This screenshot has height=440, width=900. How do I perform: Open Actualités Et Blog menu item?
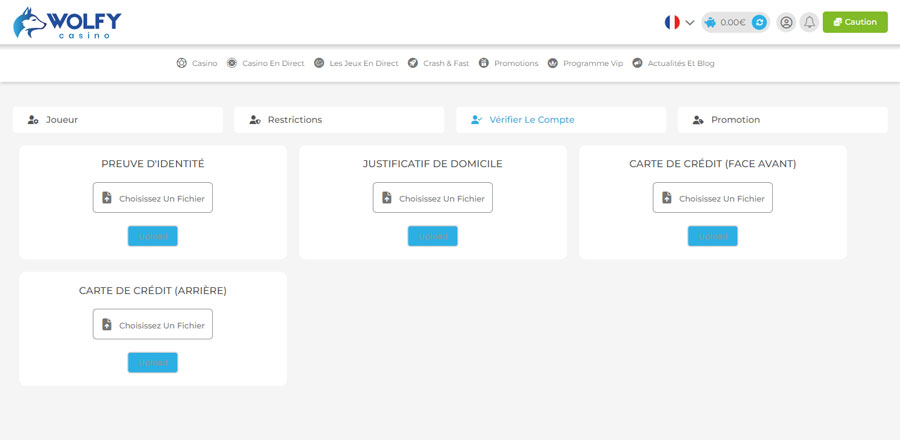tap(673, 63)
